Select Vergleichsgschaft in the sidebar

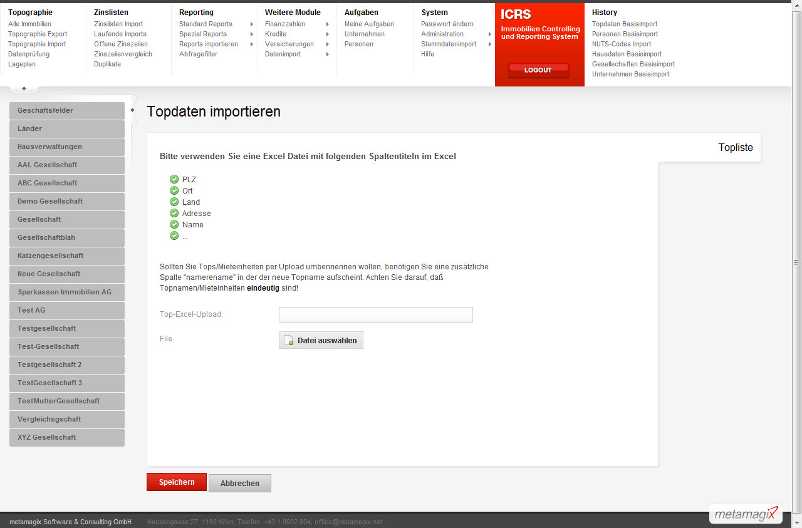[x=67, y=420]
